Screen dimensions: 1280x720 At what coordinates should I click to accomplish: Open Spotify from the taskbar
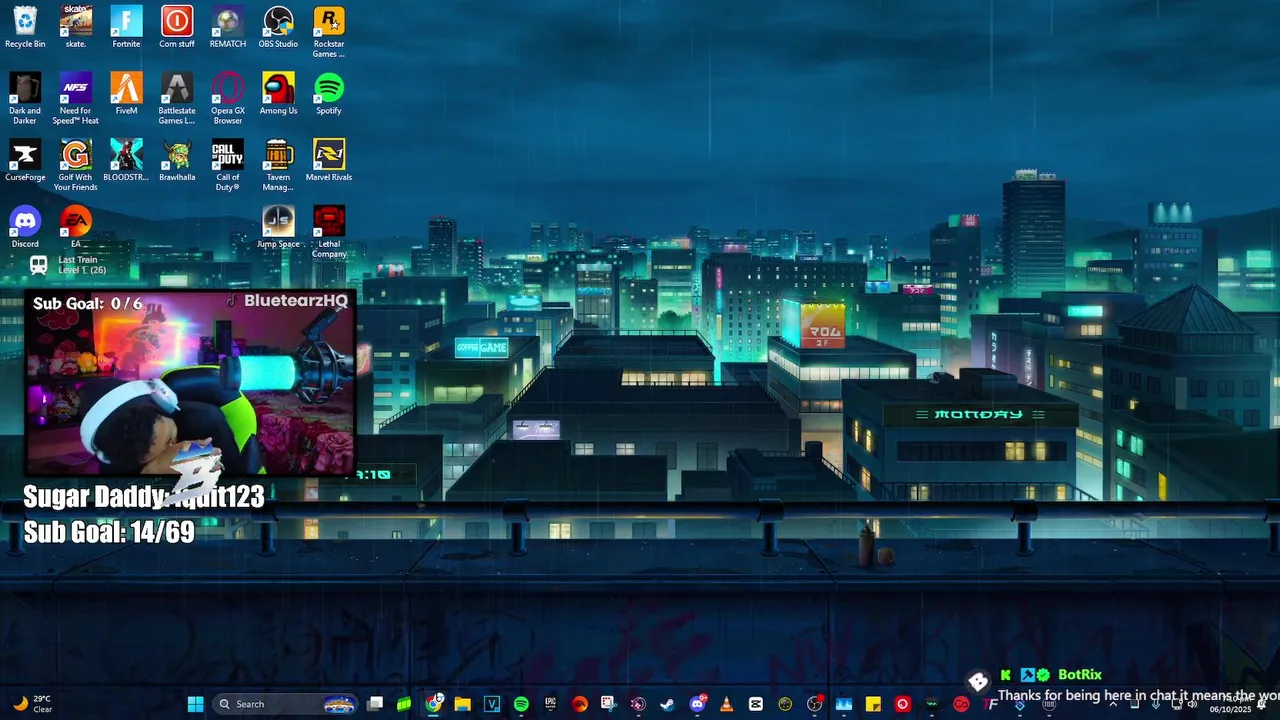click(x=521, y=704)
